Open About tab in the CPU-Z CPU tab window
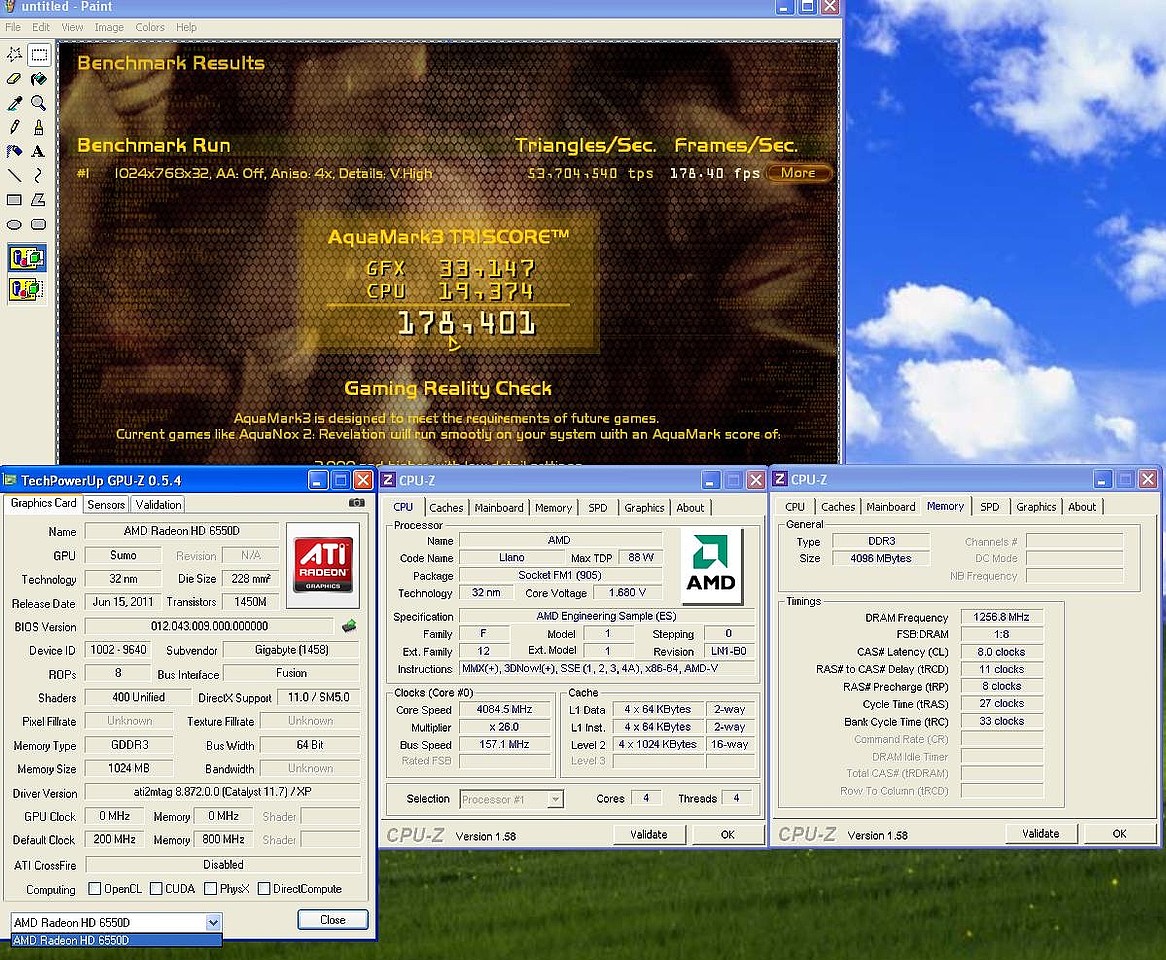Screen dimensions: 1166x960 pos(690,507)
